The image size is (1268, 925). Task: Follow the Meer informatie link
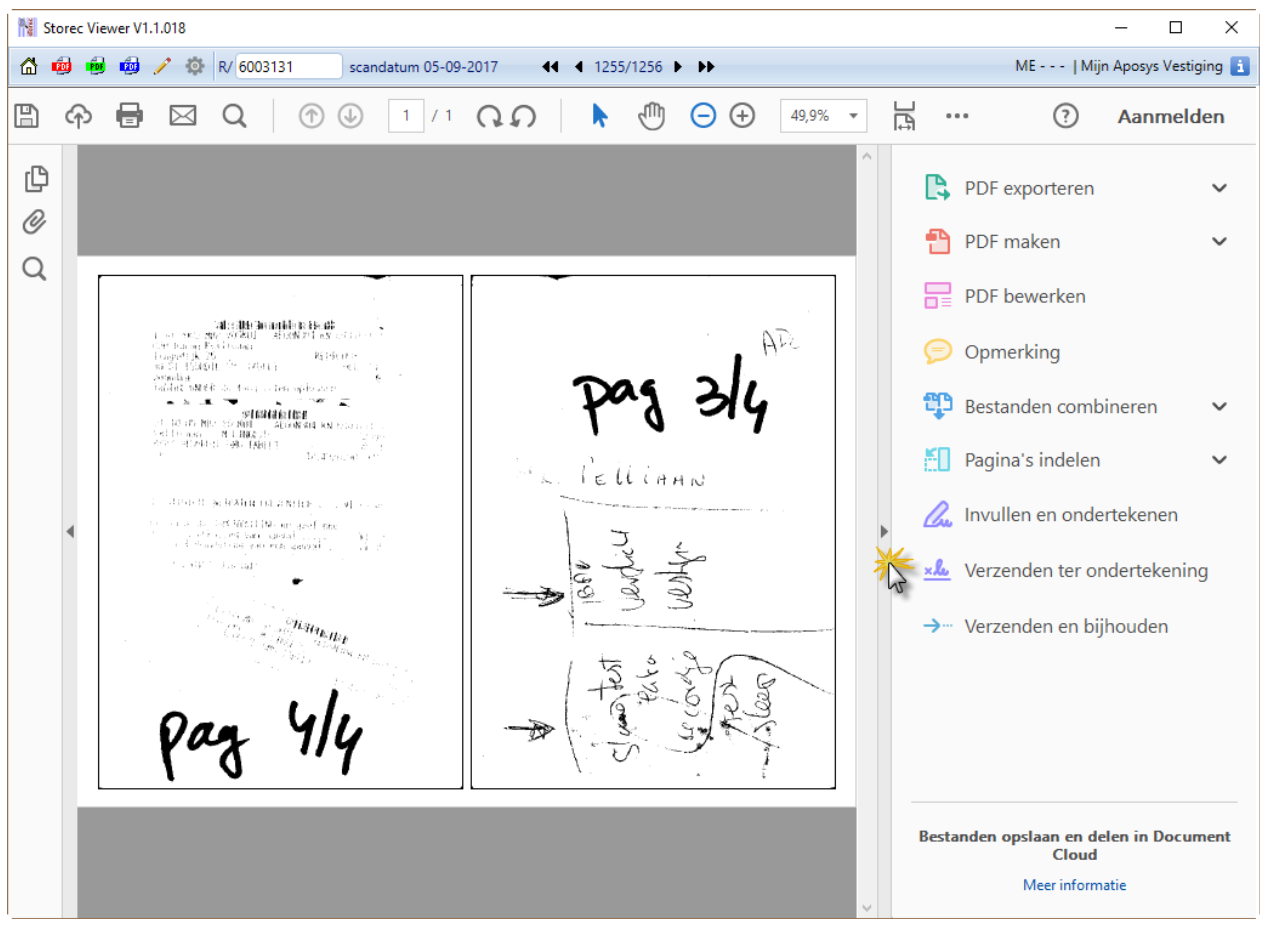point(1074,885)
